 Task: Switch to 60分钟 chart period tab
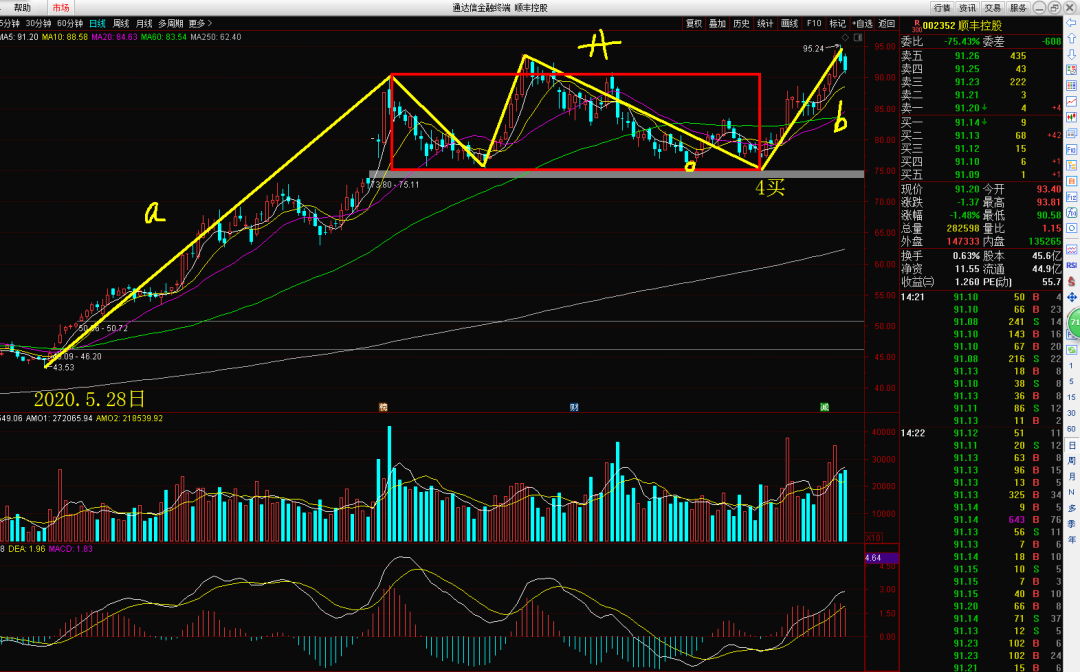[70, 23]
